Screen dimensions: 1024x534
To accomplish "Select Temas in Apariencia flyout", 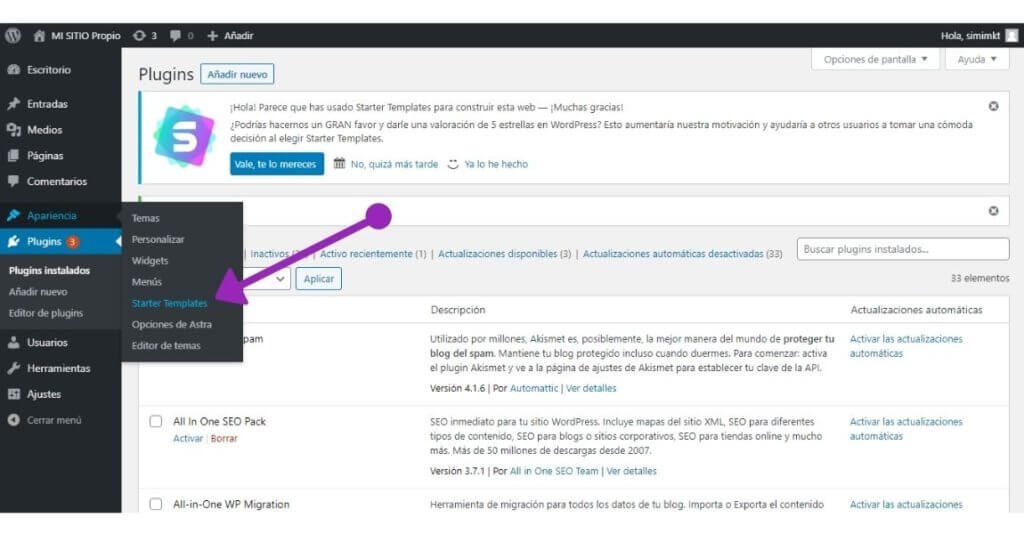I will point(146,218).
